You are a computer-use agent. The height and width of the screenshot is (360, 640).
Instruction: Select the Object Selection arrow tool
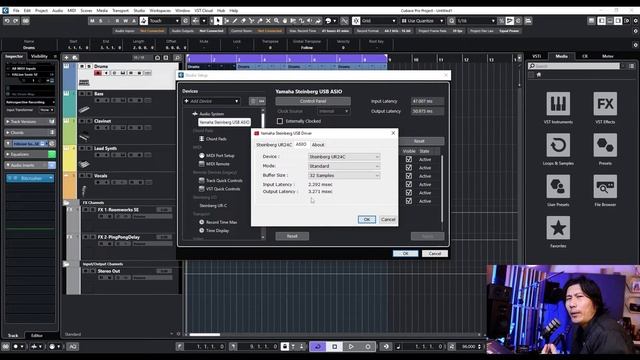(x=218, y=21)
